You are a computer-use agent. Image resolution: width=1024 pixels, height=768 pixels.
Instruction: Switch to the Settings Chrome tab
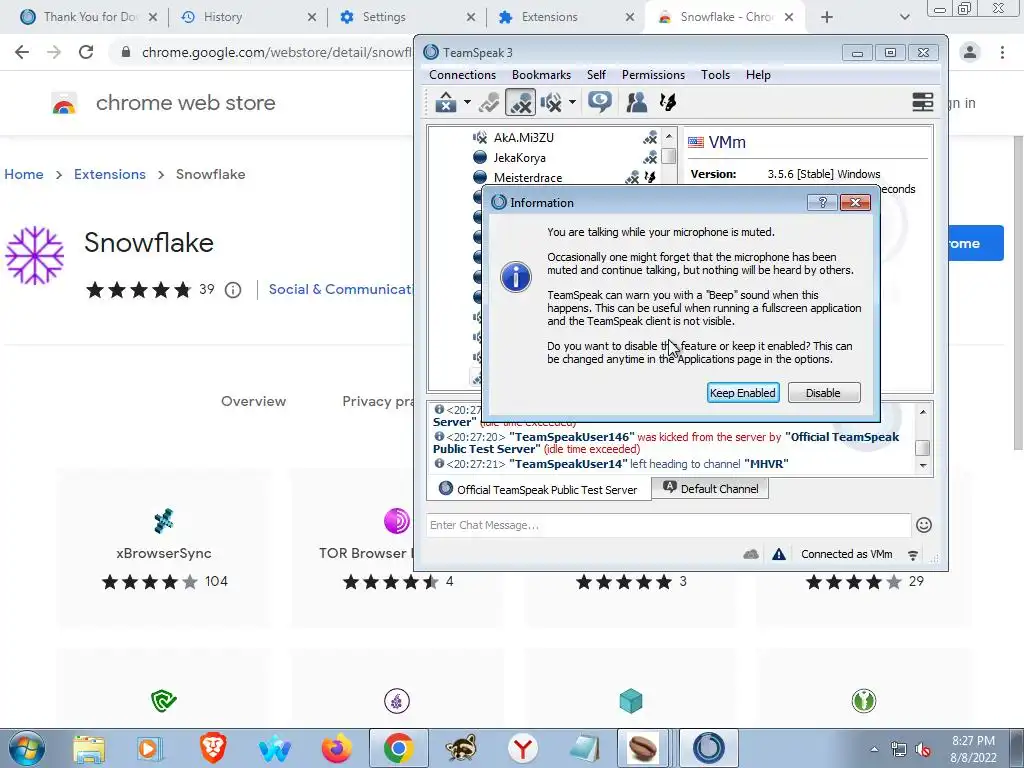[x=408, y=17]
